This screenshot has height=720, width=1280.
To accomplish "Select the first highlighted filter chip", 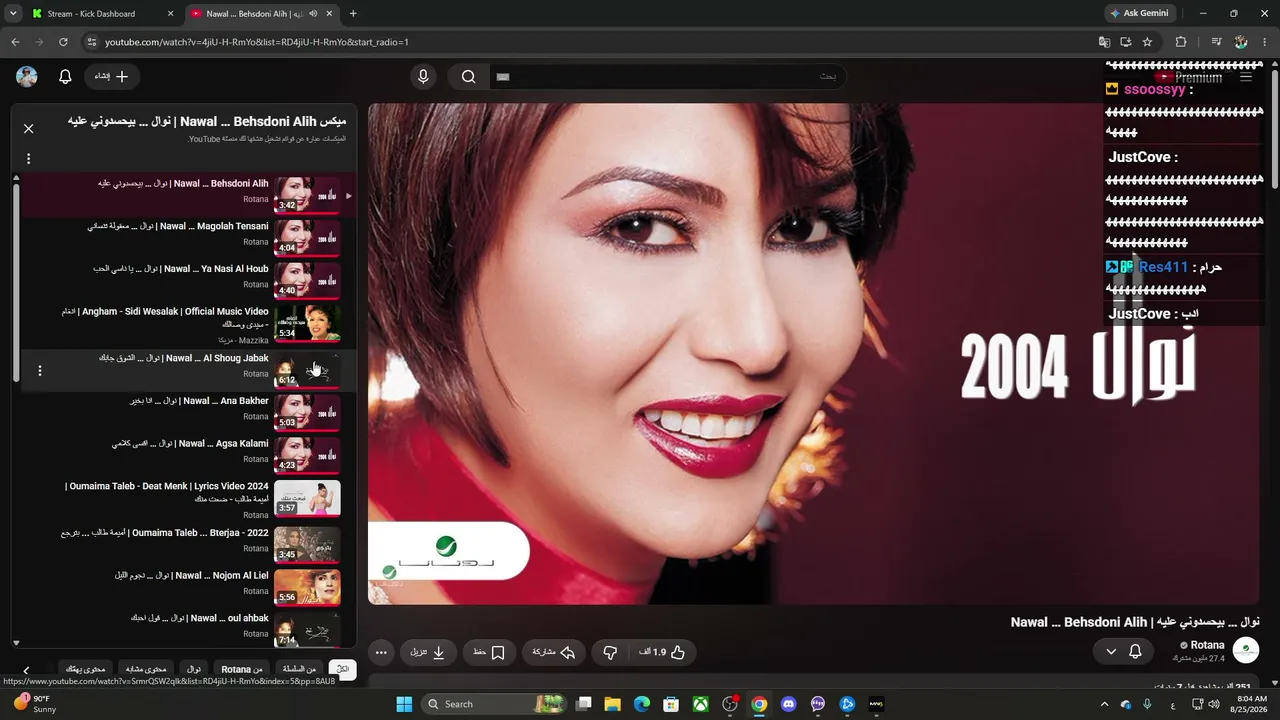I will (x=343, y=669).
